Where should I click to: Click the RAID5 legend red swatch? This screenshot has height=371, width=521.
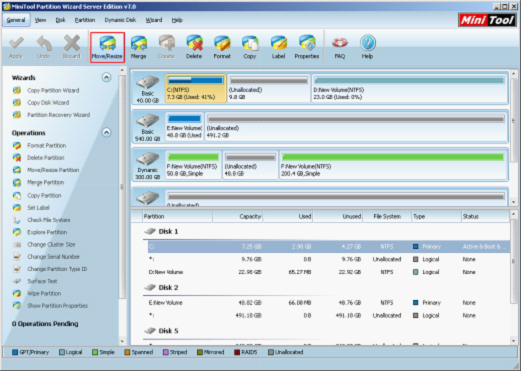point(237,352)
